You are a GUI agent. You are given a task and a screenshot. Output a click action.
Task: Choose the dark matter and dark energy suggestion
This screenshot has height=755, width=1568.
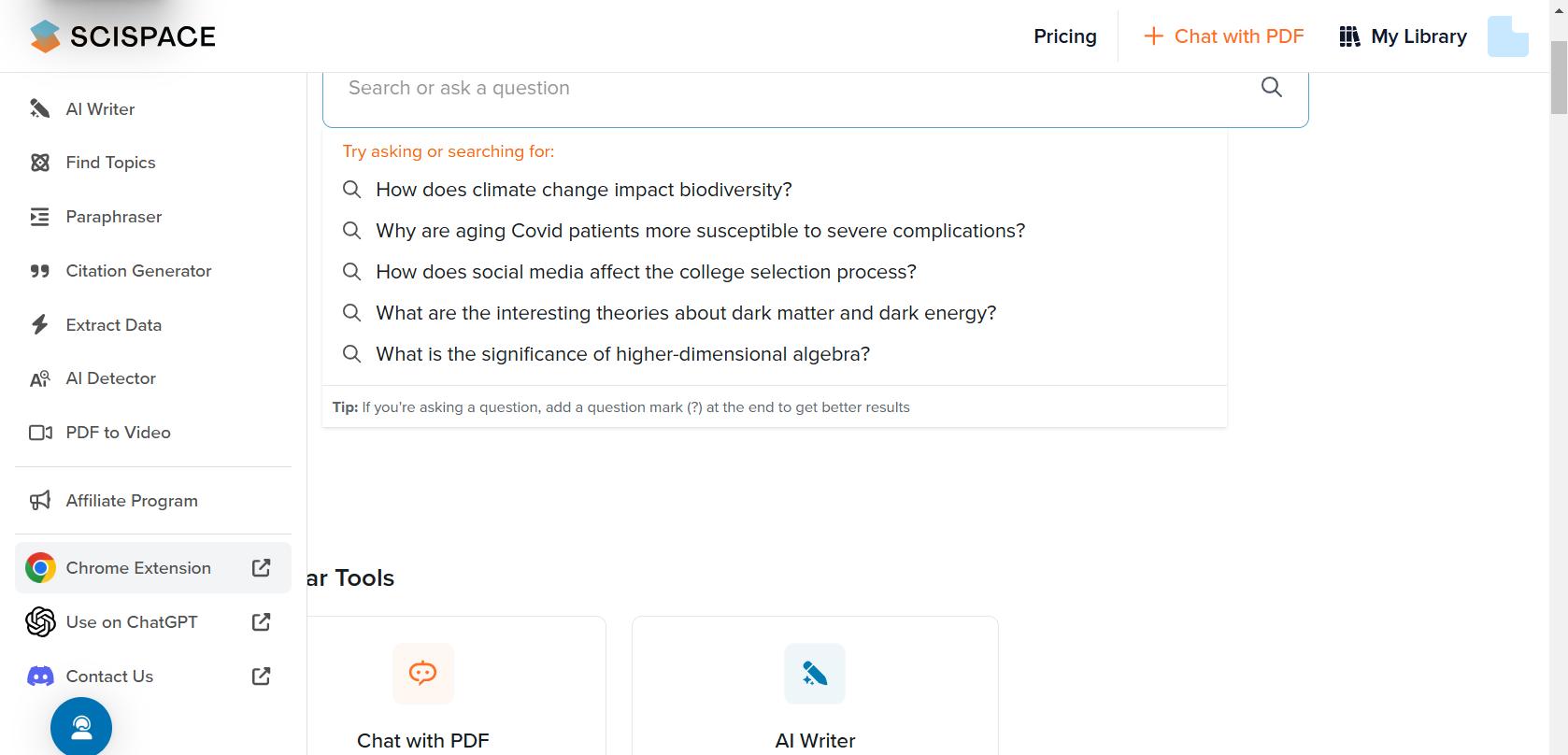(685, 313)
